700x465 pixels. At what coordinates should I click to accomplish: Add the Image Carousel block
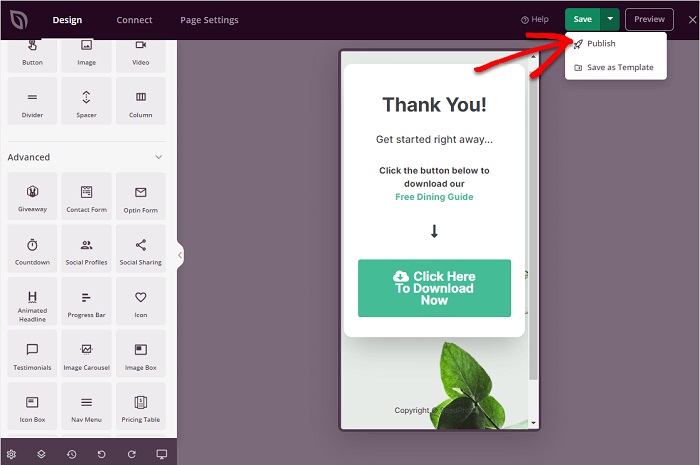click(x=87, y=354)
